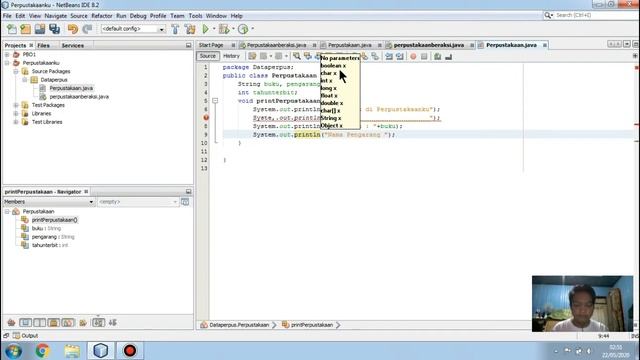This screenshot has width=640, height=360.
Task: Click Dataperpus.Perpustakaan breadcrumb
Action: [239, 325]
